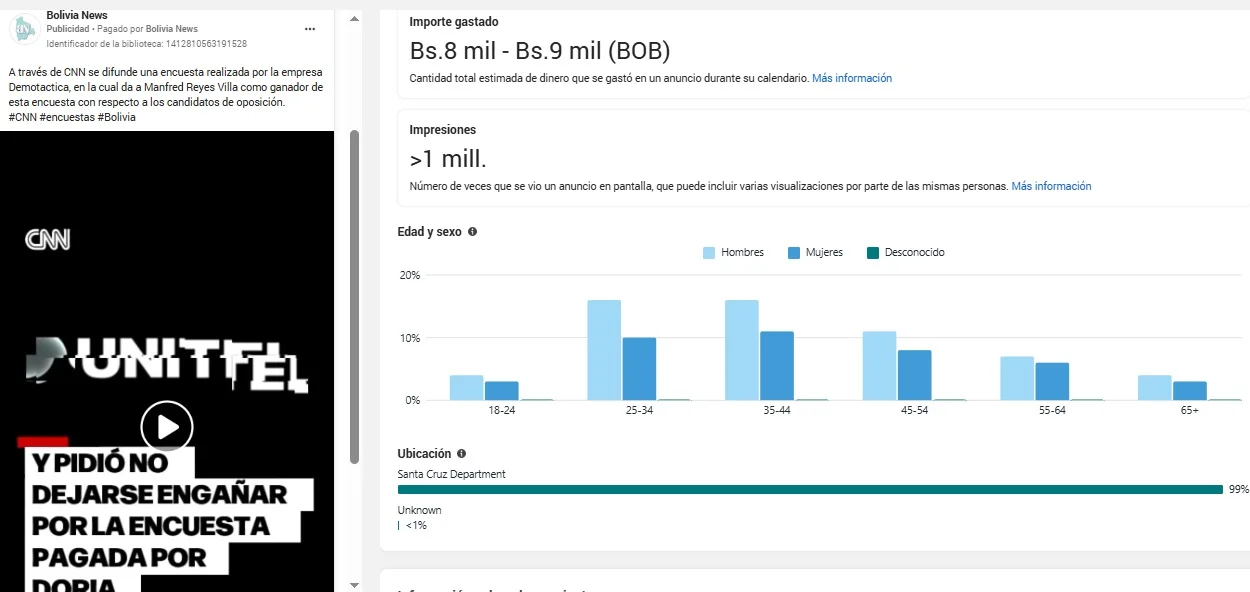Select the Santa Cruz Department location bar

coord(810,489)
